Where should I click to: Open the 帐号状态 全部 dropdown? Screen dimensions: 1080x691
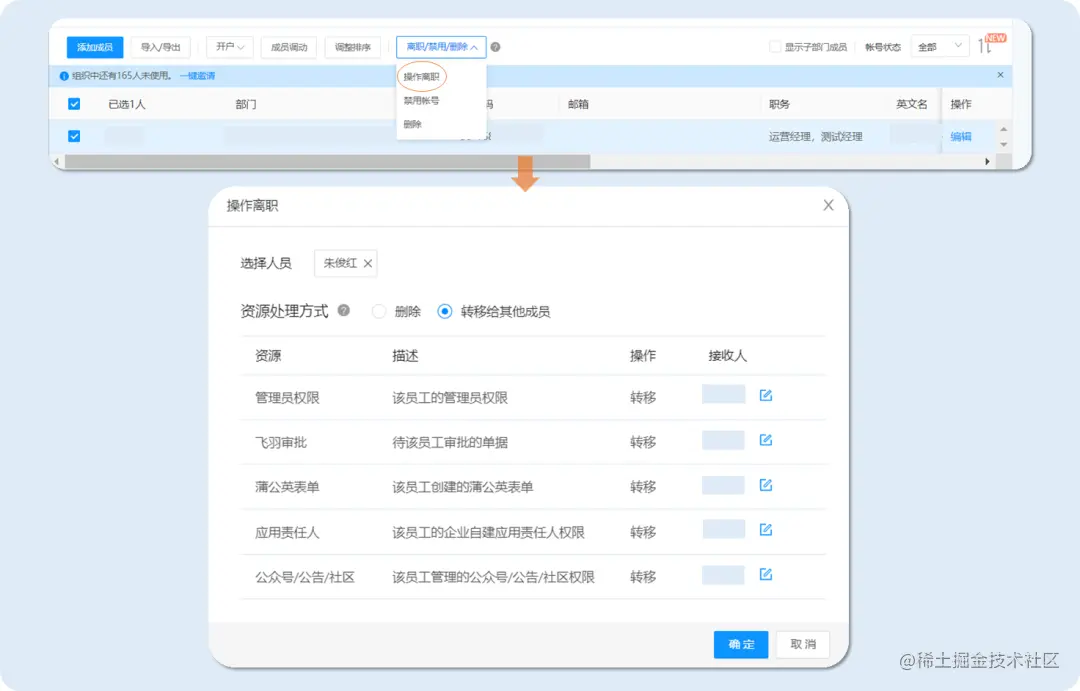[939, 47]
